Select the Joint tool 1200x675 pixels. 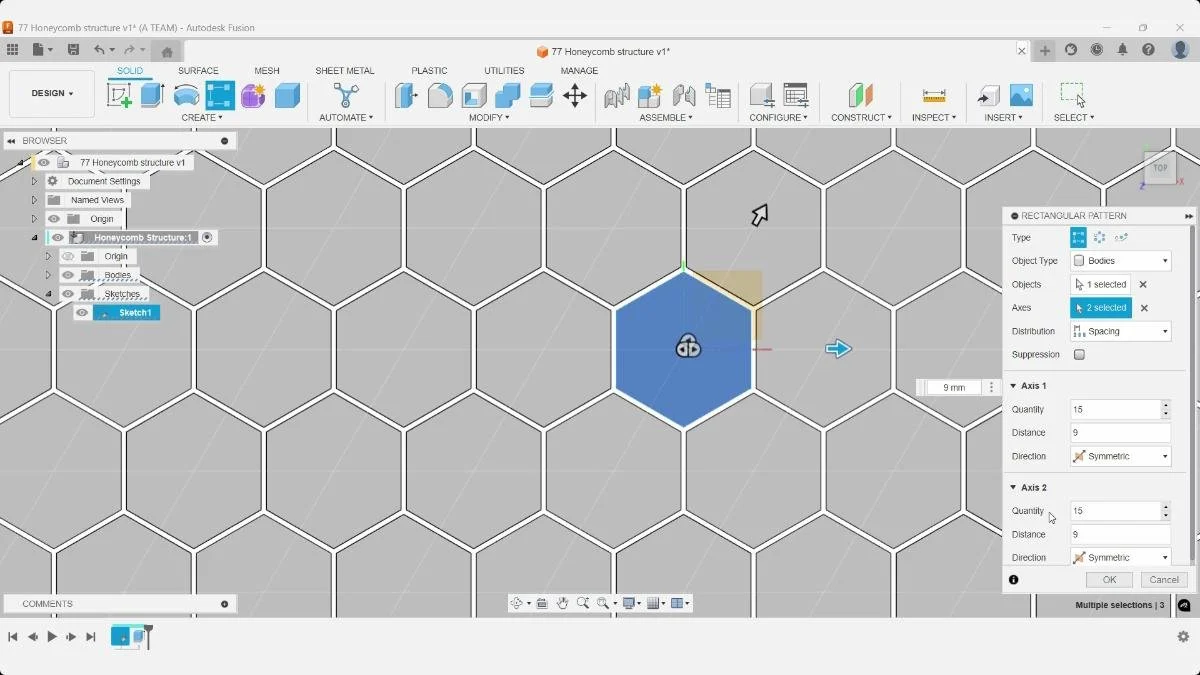click(x=684, y=95)
